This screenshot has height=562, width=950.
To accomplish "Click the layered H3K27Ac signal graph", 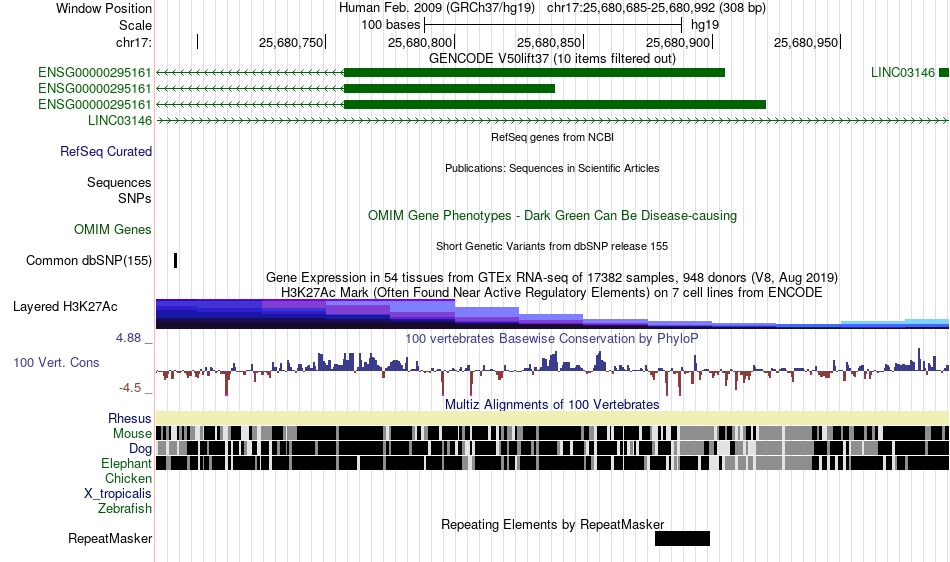I will (552, 314).
